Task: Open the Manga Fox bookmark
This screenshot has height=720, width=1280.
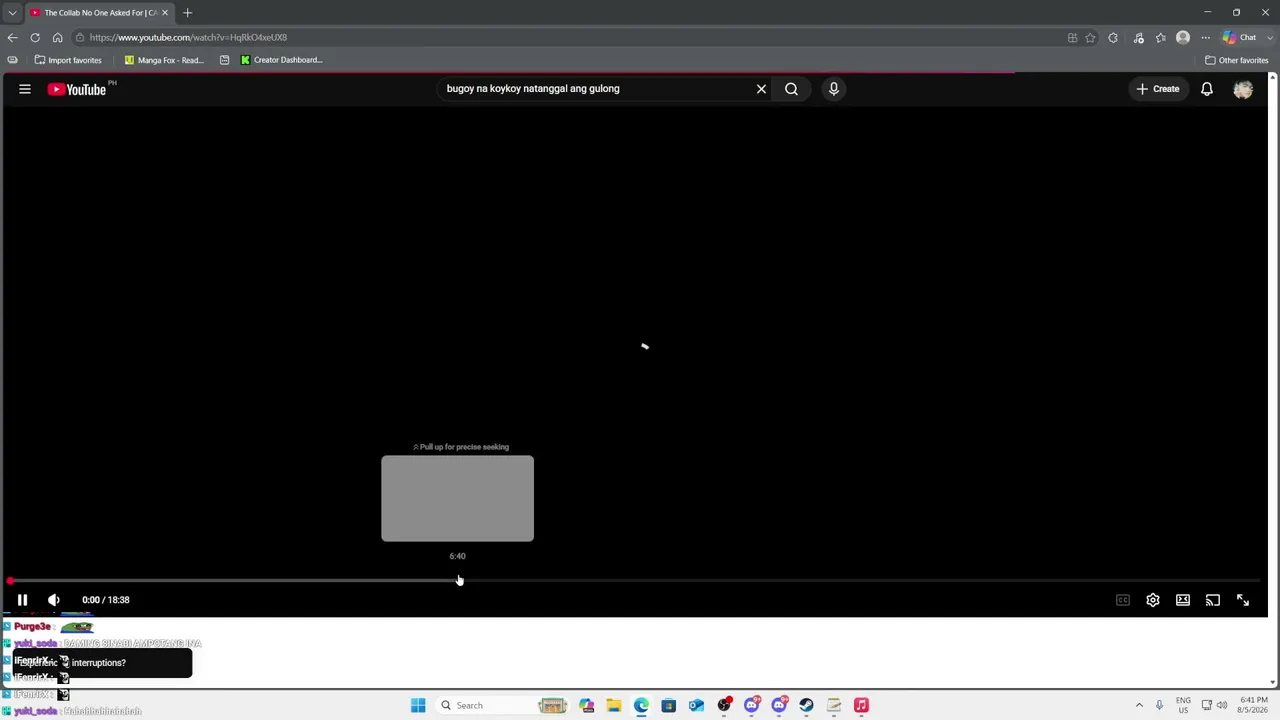Action: (164, 60)
